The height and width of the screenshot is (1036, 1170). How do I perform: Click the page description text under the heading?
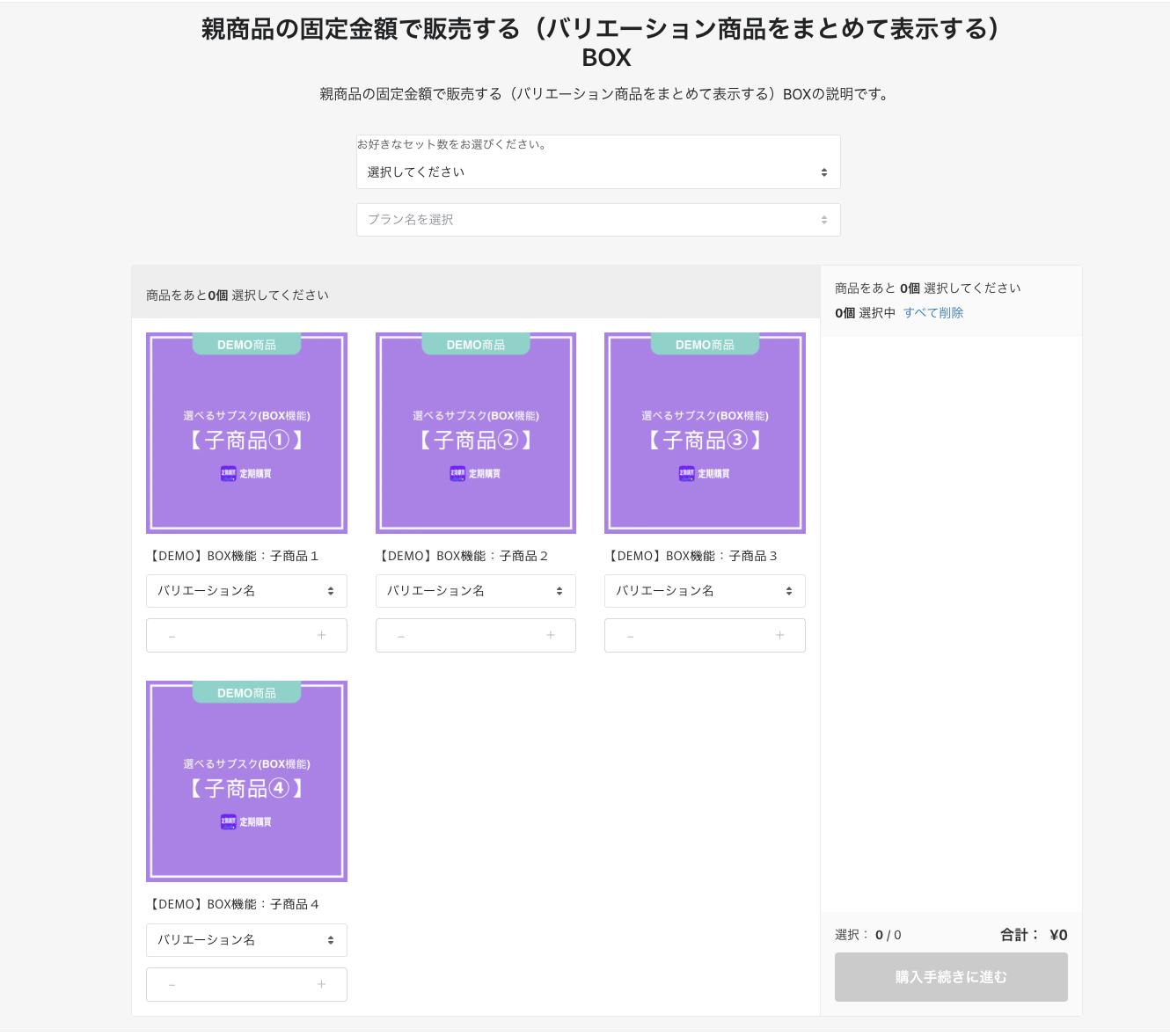[x=607, y=94]
